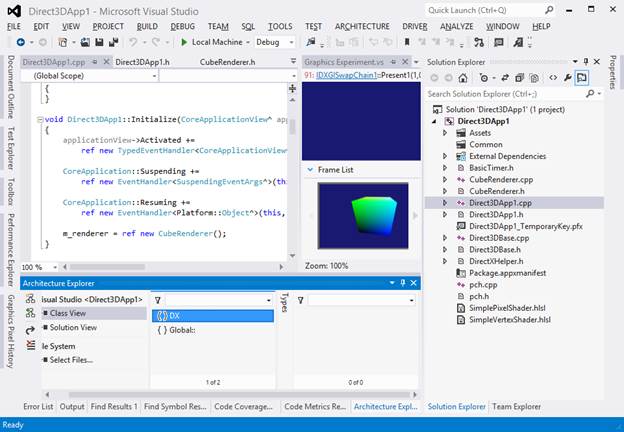
Task: Click the bookmark toggle toolbar icon
Action: [x=407, y=42]
